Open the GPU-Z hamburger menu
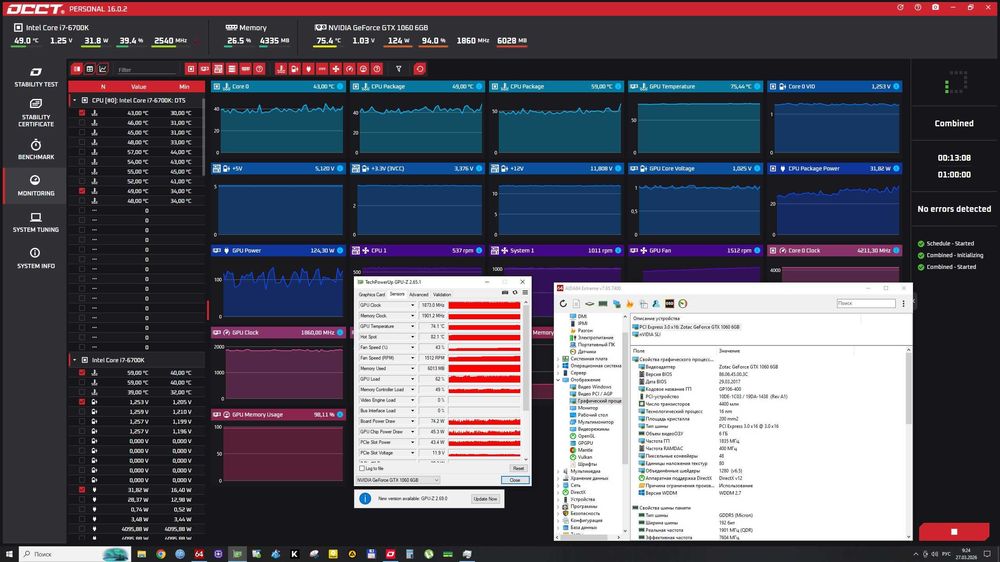This screenshot has height=562, width=1000. [525, 293]
